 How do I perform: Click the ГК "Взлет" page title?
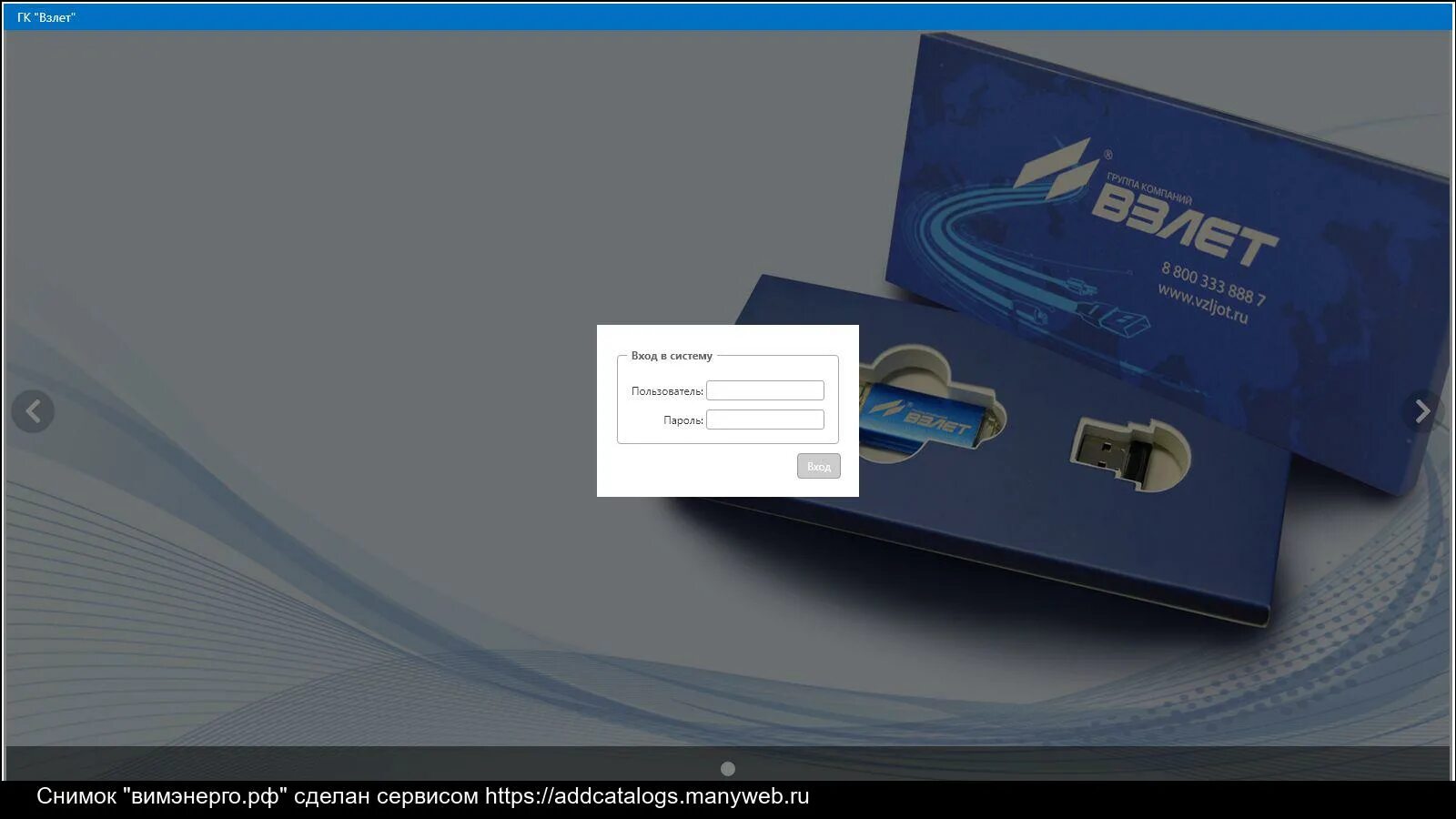46,17
